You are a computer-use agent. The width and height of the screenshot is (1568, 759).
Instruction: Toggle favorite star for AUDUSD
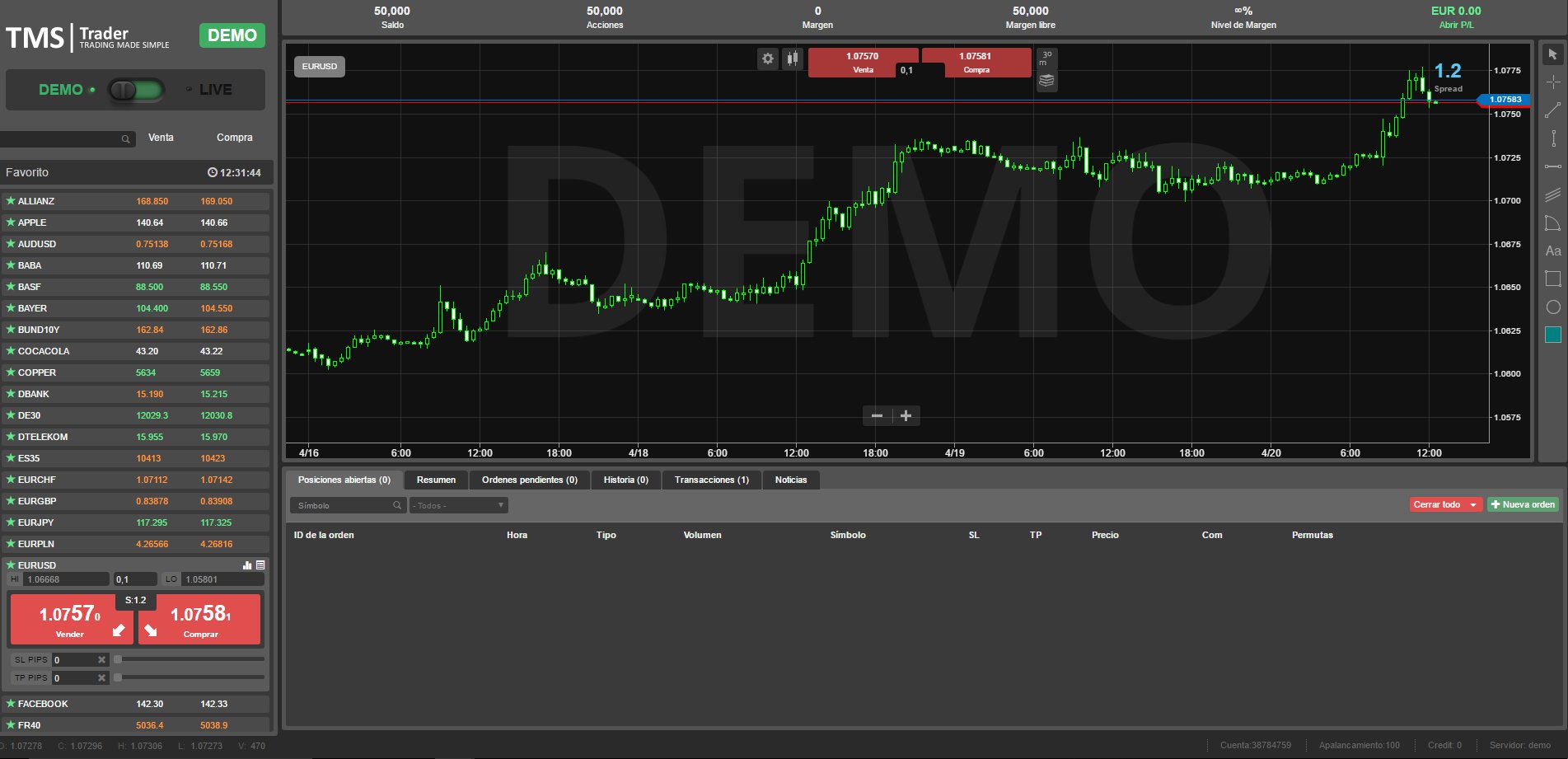(x=11, y=243)
